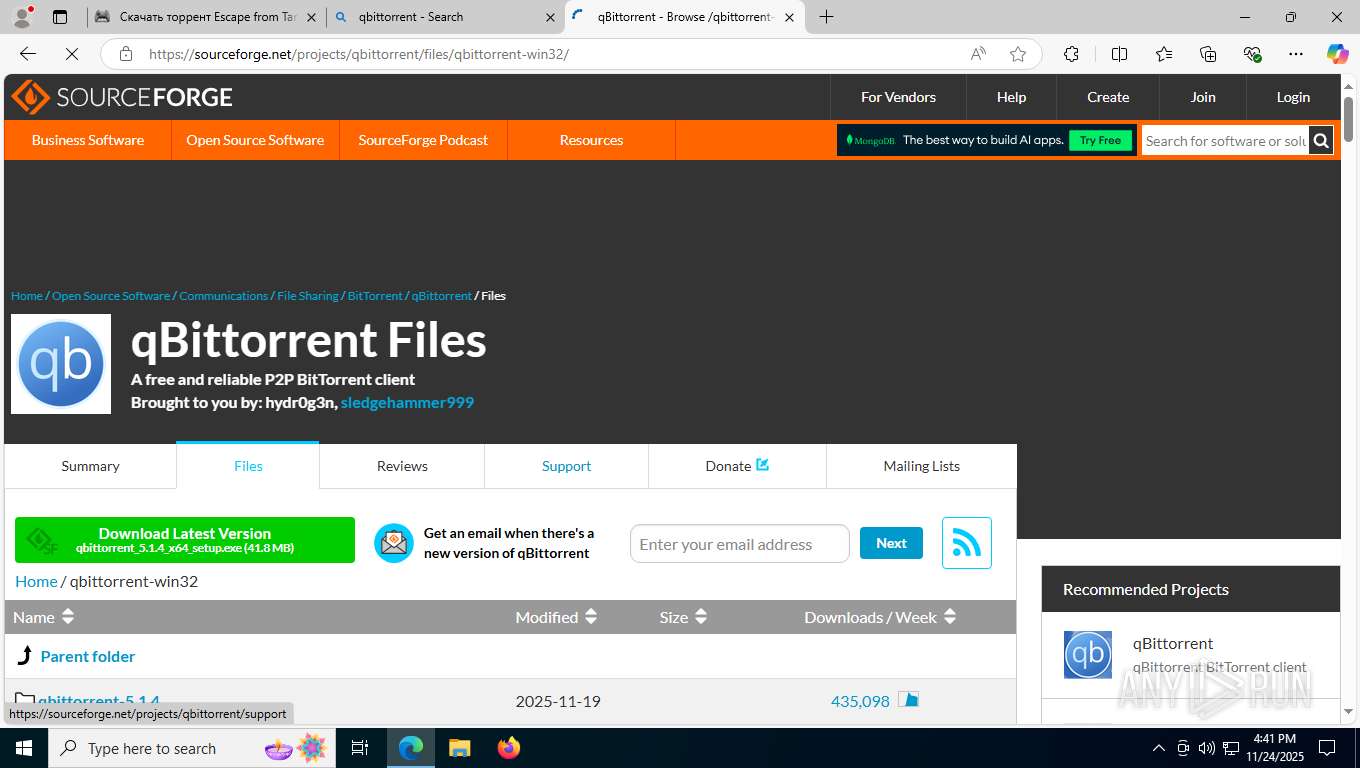Image resolution: width=1360 pixels, height=768 pixels.
Task: Open Copilot icon
Action: [1338, 54]
